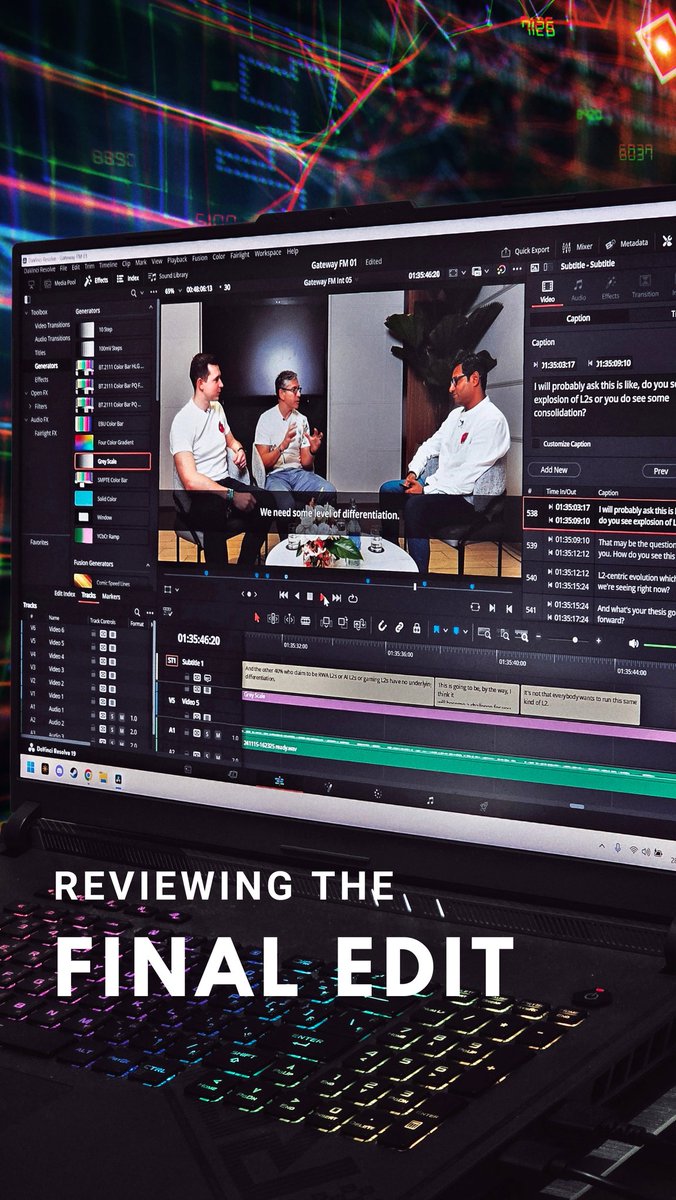Click the Stop button under viewer
Image resolution: width=676 pixels, height=1200 pixels.
tap(310, 597)
